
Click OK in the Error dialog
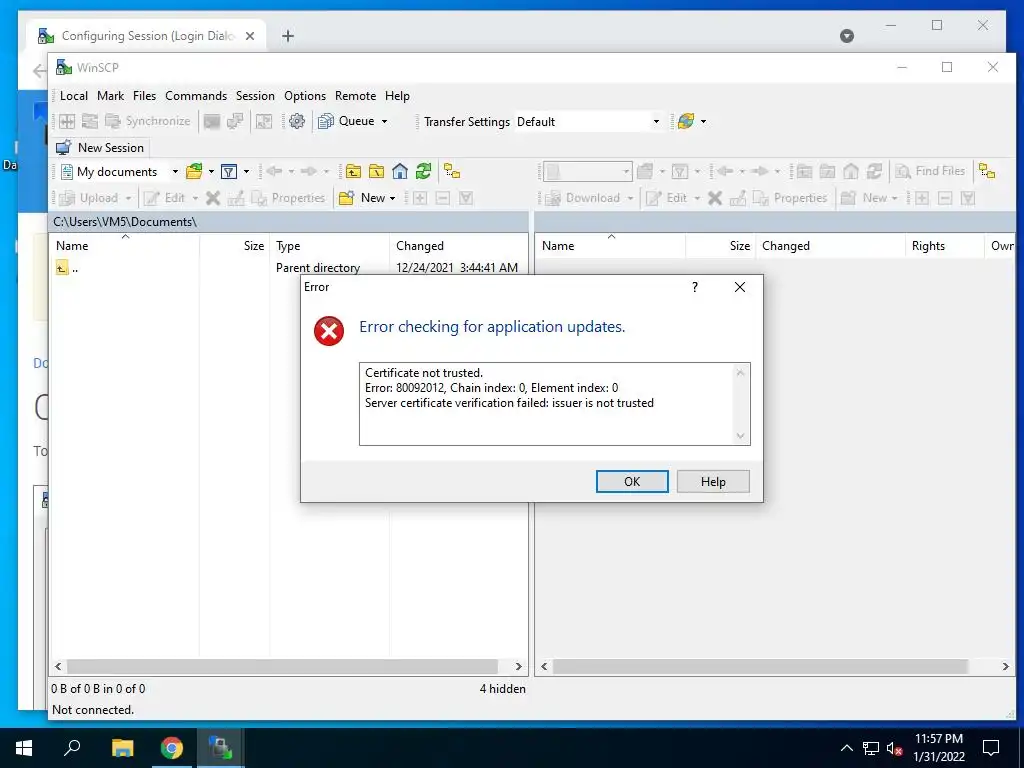tap(632, 481)
